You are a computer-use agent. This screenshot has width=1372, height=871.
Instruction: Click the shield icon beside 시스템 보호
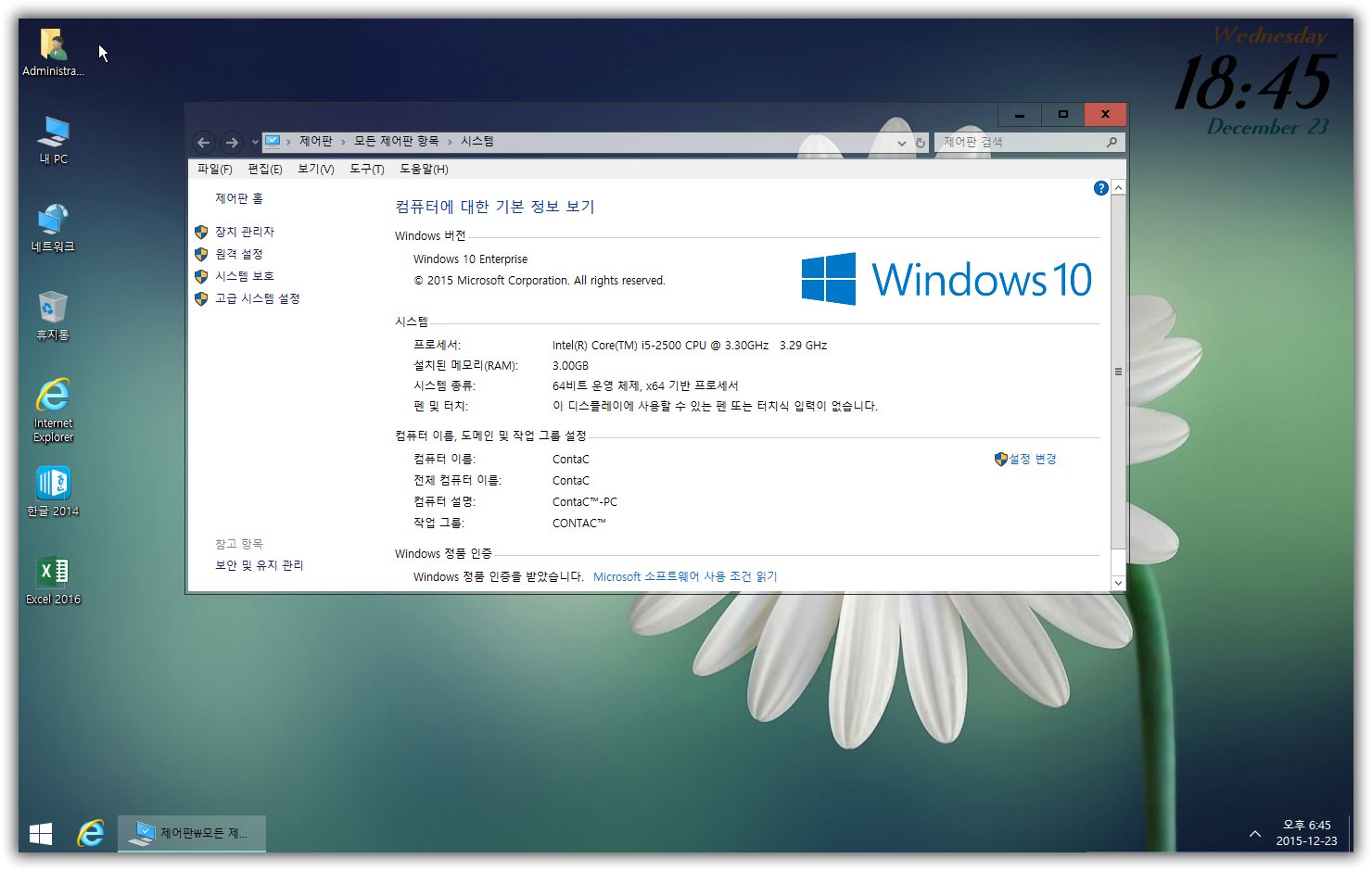(201, 276)
